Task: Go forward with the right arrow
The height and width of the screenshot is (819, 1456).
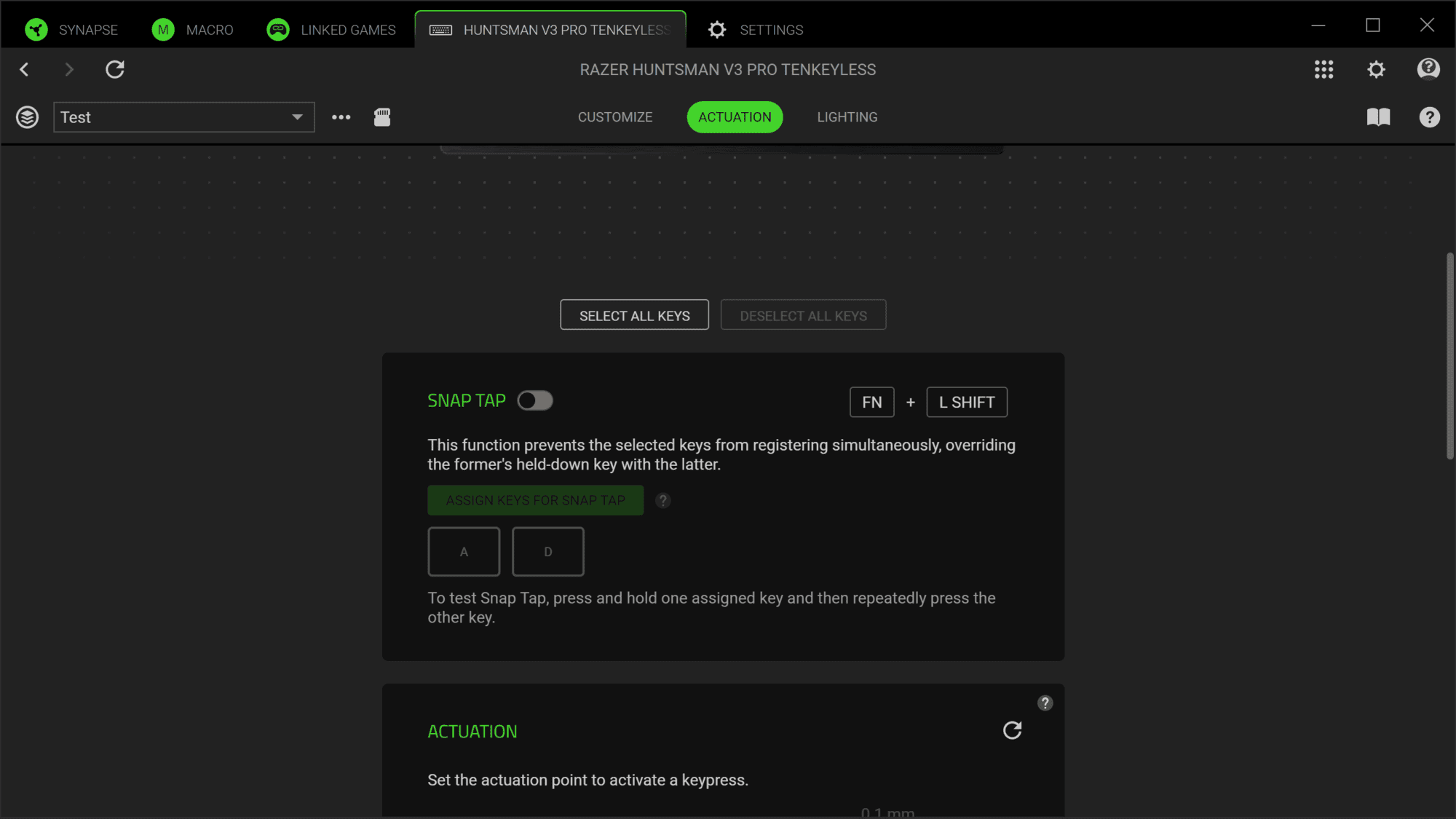Action: pos(69,69)
